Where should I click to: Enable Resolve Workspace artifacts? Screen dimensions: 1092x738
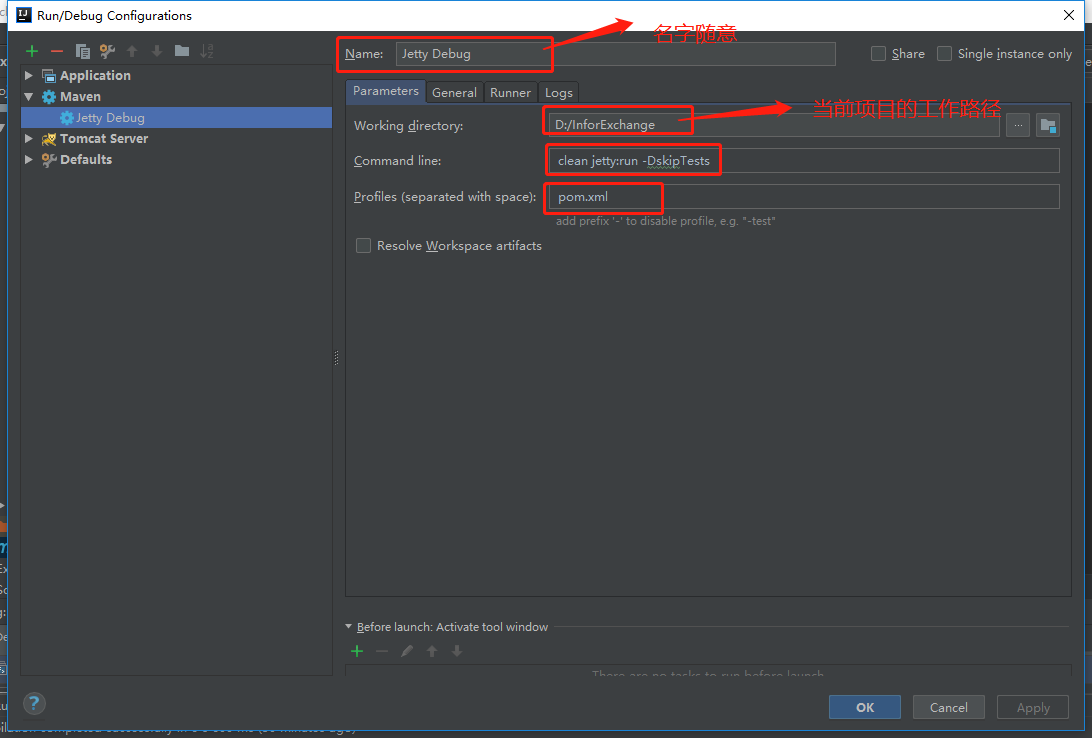click(x=363, y=245)
